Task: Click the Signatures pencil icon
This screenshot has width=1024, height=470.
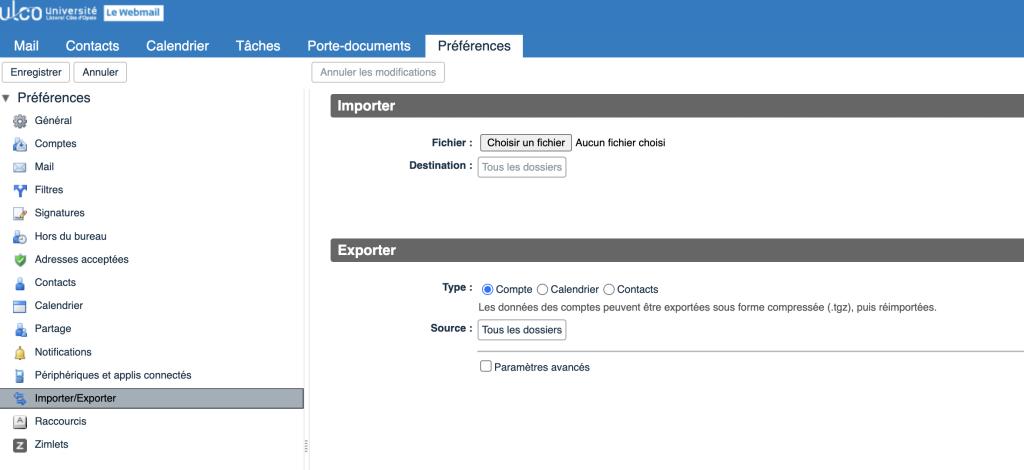Action: tap(19, 213)
